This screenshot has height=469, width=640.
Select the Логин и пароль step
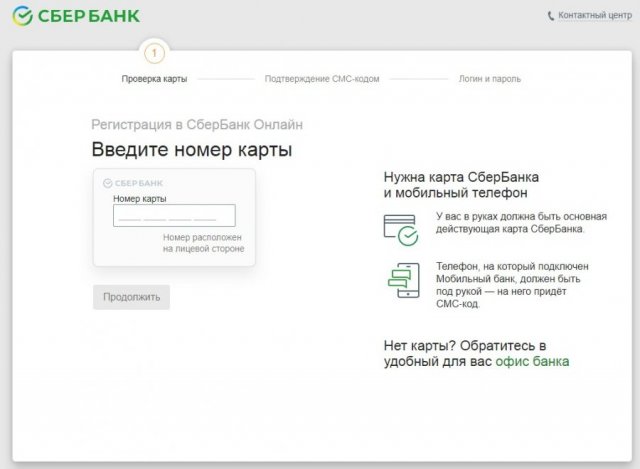(x=490, y=79)
